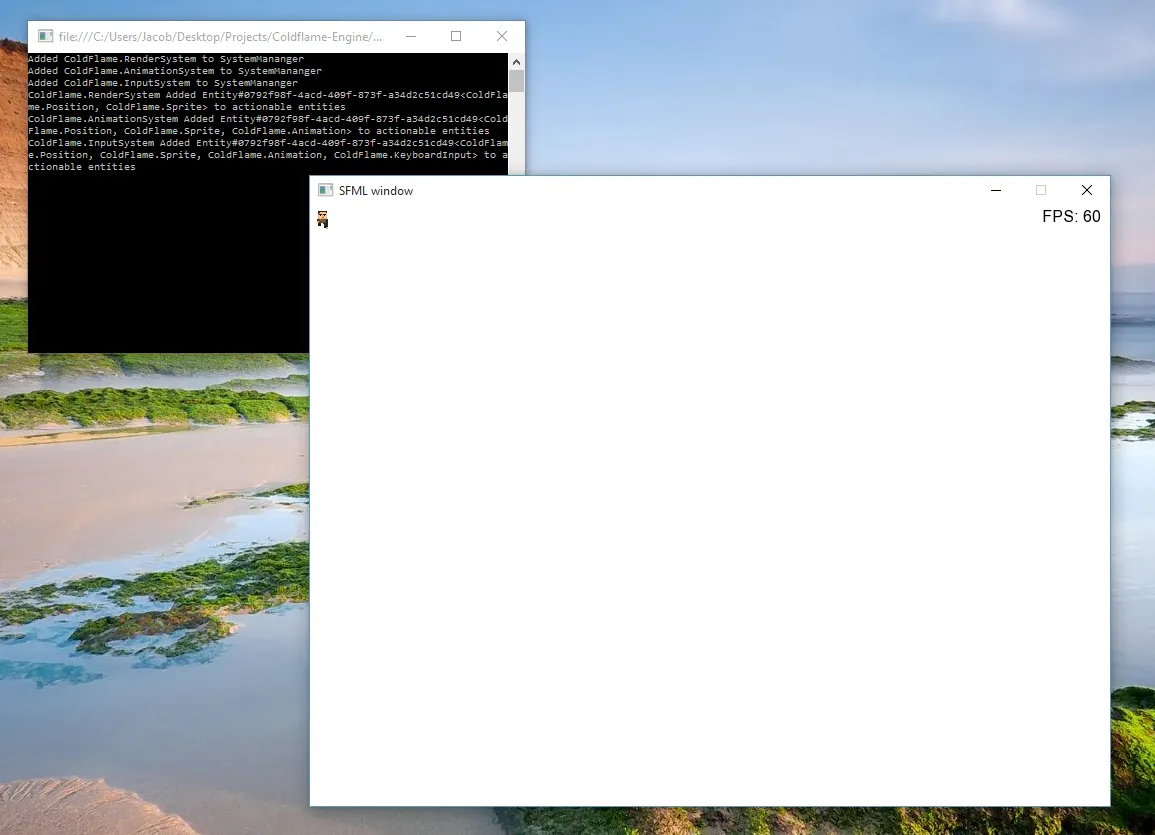Click the console scrollbar up arrow

pos(516,60)
